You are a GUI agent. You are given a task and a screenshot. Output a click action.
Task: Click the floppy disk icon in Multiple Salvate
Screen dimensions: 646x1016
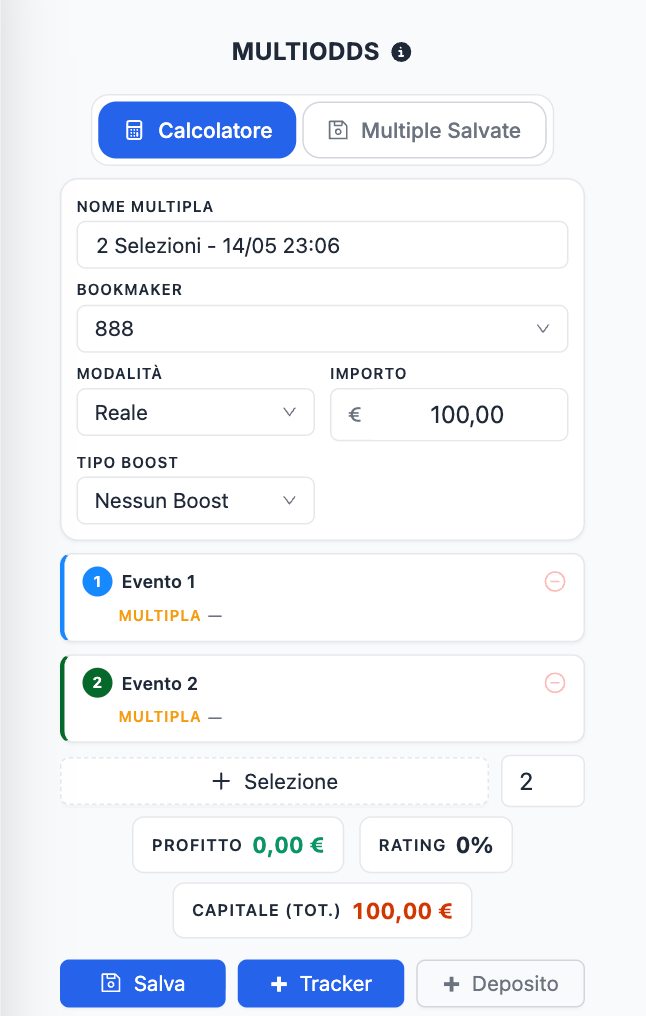pos(338,130)
